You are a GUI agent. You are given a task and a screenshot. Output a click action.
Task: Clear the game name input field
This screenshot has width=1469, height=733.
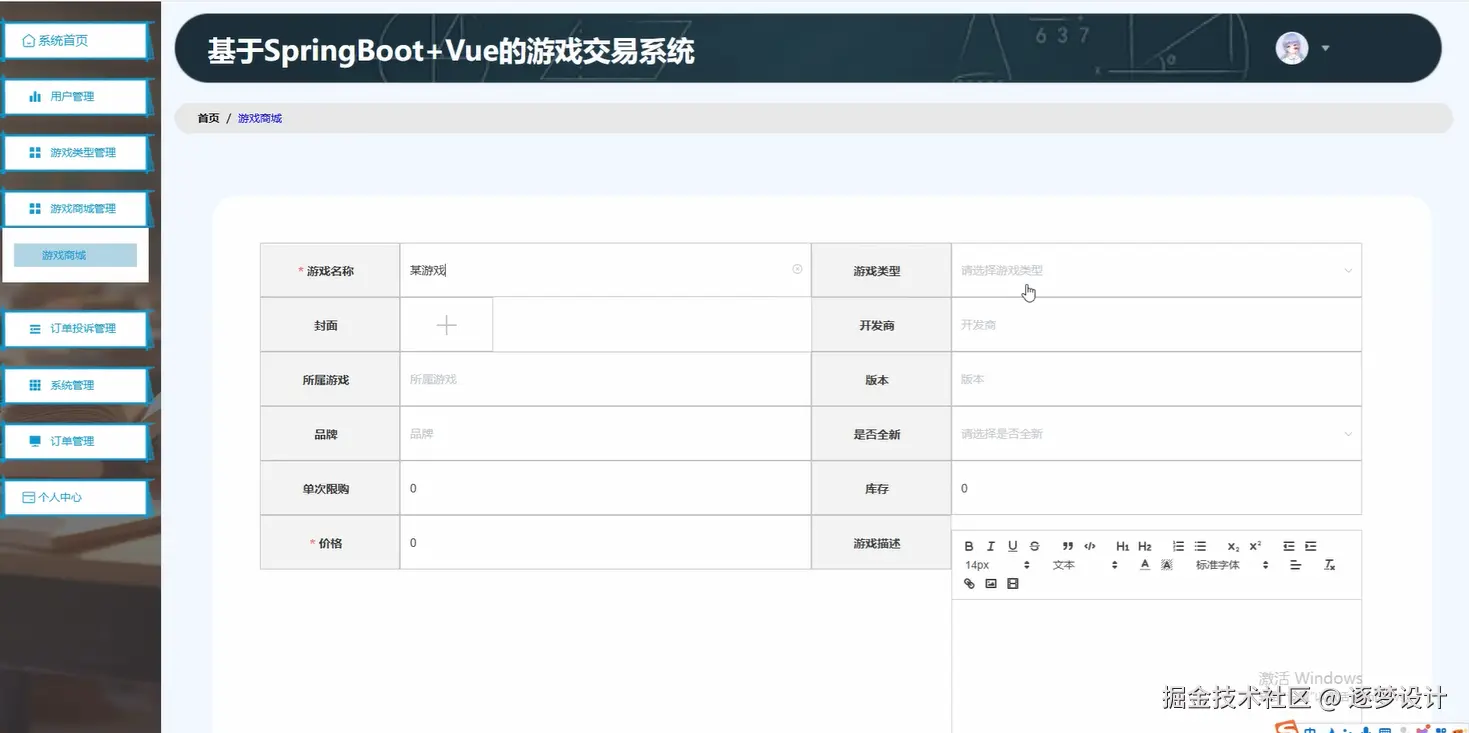797,269
